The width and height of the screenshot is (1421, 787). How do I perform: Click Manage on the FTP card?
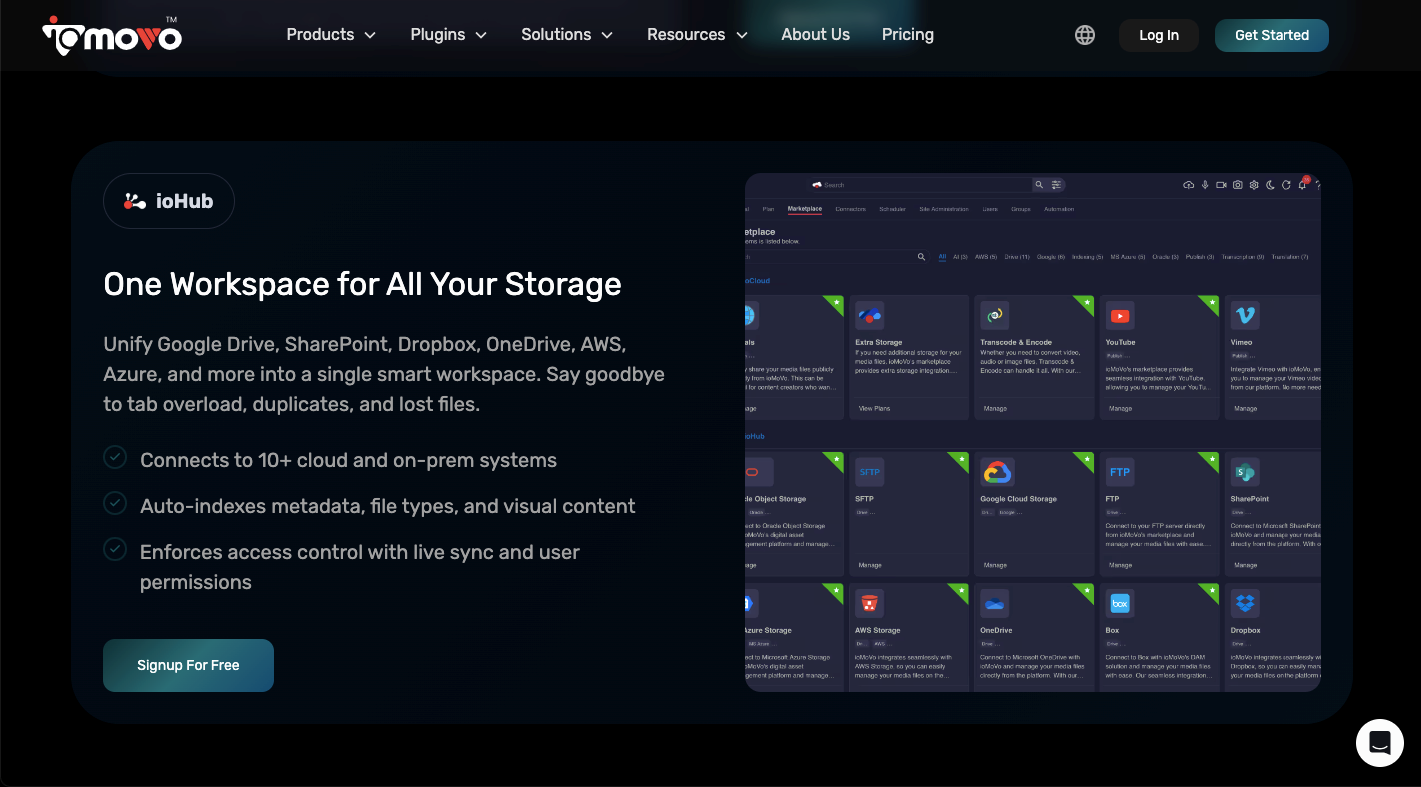pyautogui.click(x=1120, y=565)
